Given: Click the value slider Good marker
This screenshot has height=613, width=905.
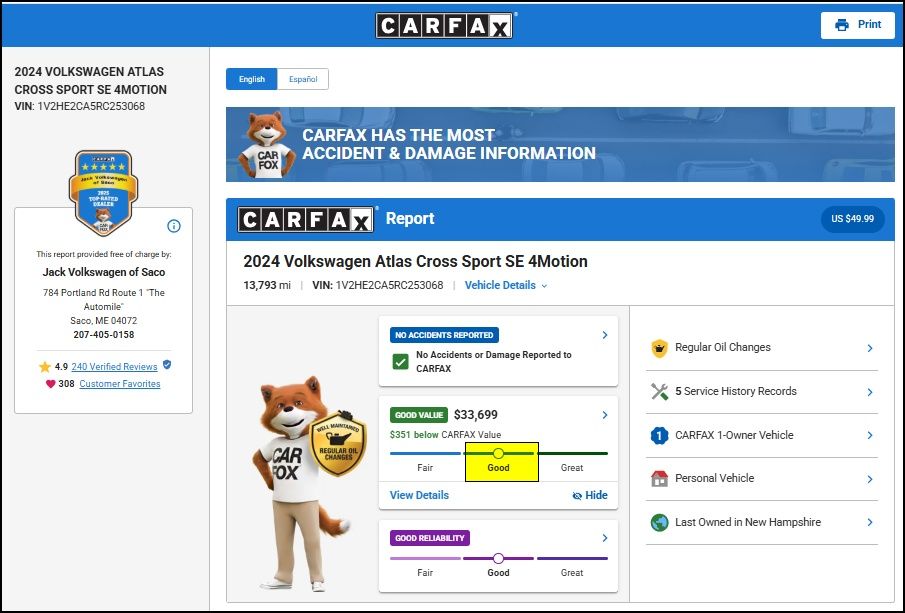Looking at the screenshot, I should tap(499, 453).
